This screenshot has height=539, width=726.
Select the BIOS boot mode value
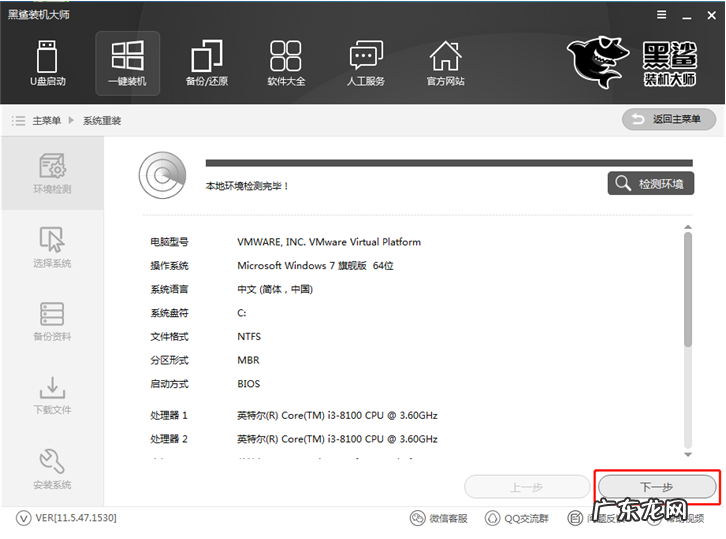[249, 384]
